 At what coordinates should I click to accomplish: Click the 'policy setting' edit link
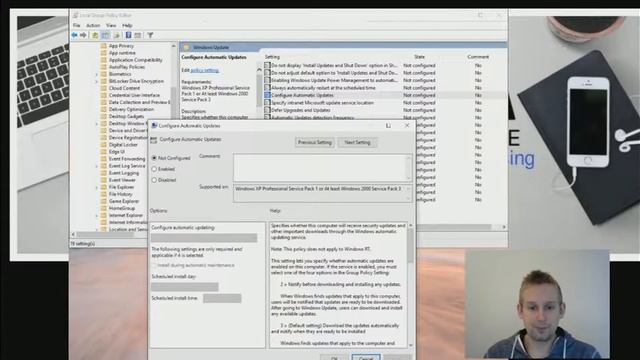point(204,70)
